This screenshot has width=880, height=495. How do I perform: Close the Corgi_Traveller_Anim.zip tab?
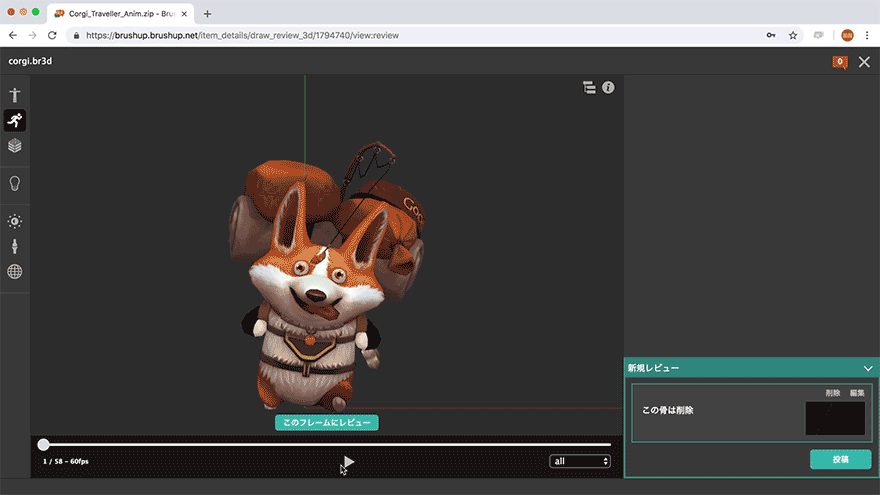click(184, 14)
